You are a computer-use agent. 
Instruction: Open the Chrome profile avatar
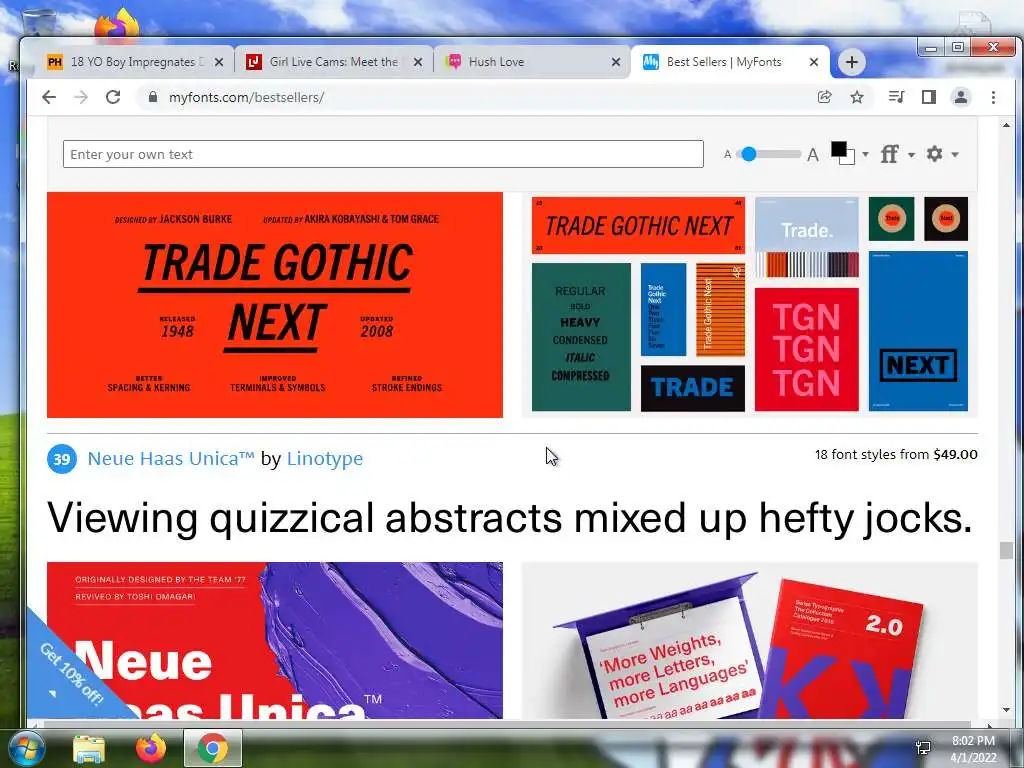point(961,97)
